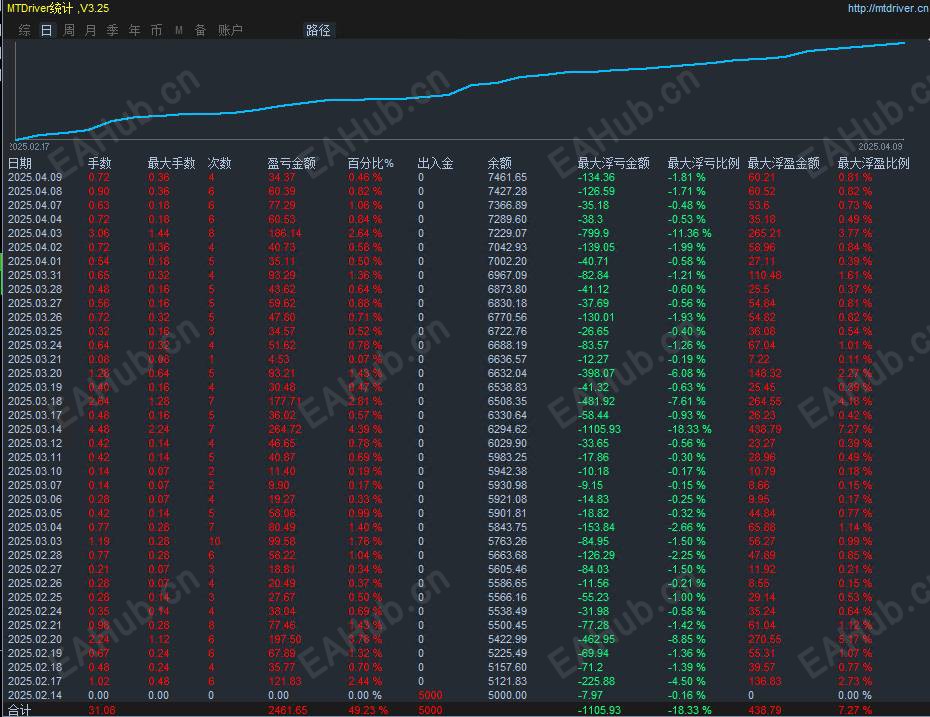The width and height of the screenshot is (930, 717).
Task: Select the 2025.03.20 date row
Action: [35, 373]
